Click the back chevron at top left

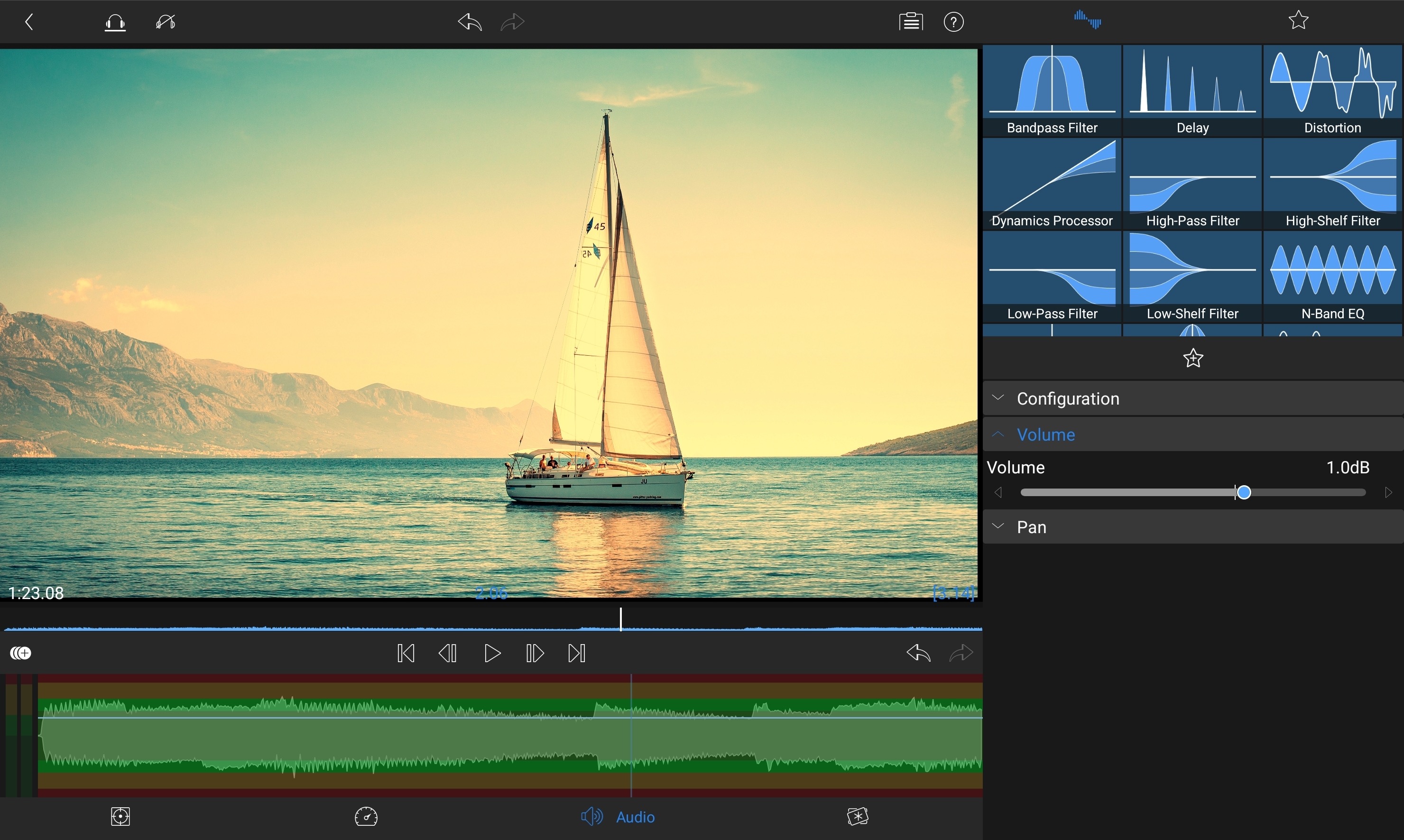29,22
